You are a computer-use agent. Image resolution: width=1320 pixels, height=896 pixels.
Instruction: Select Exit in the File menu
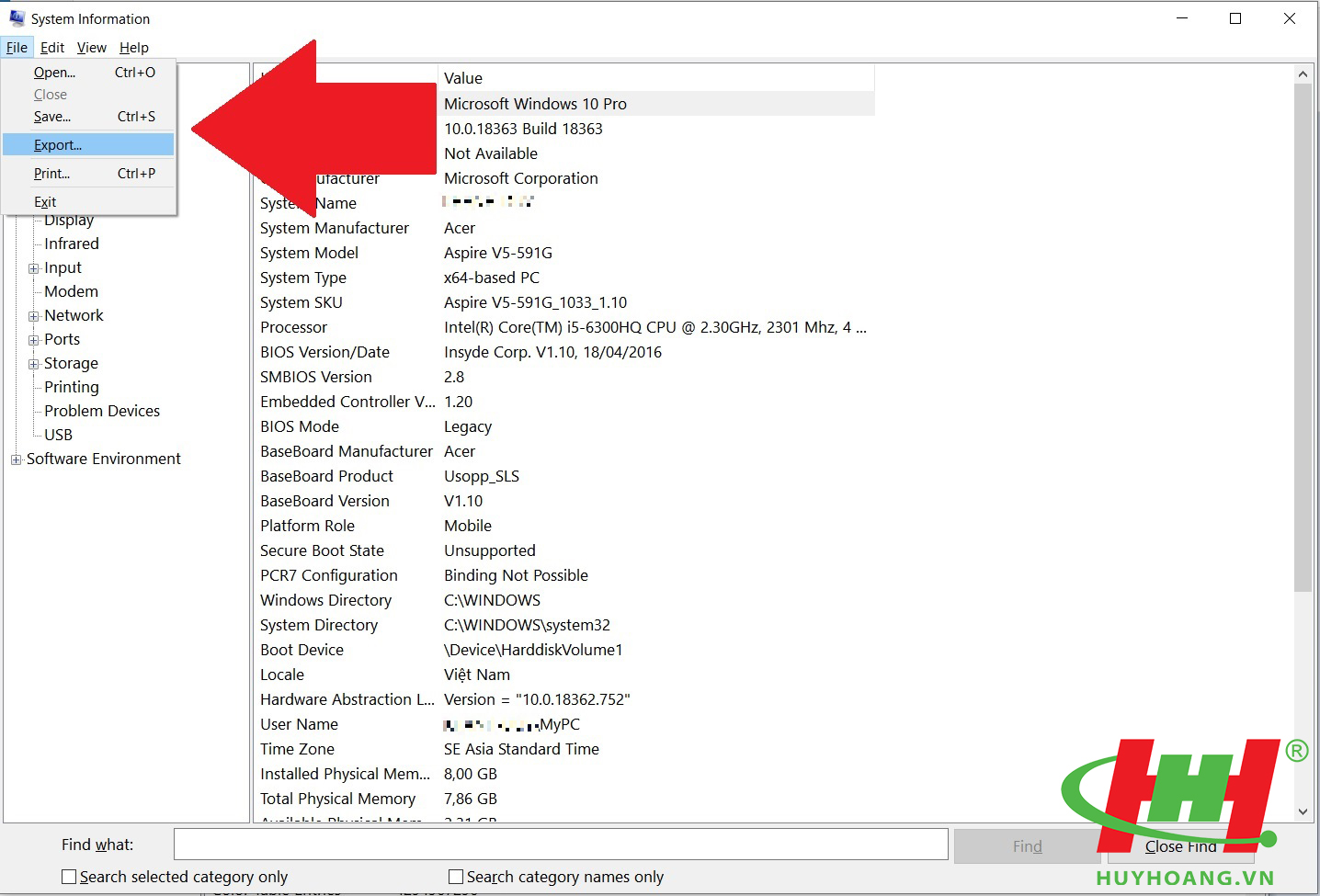pyautogui.click(x=88, y=201)
